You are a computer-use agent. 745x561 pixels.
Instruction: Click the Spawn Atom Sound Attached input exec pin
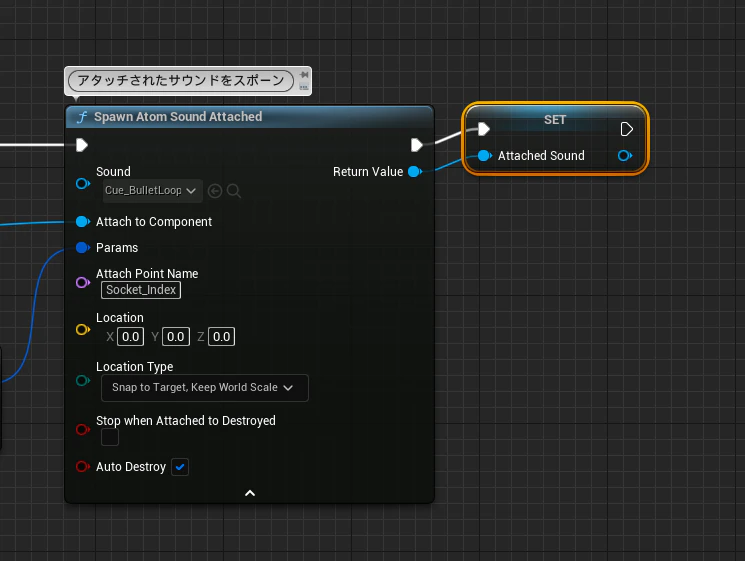pos(82,145)
